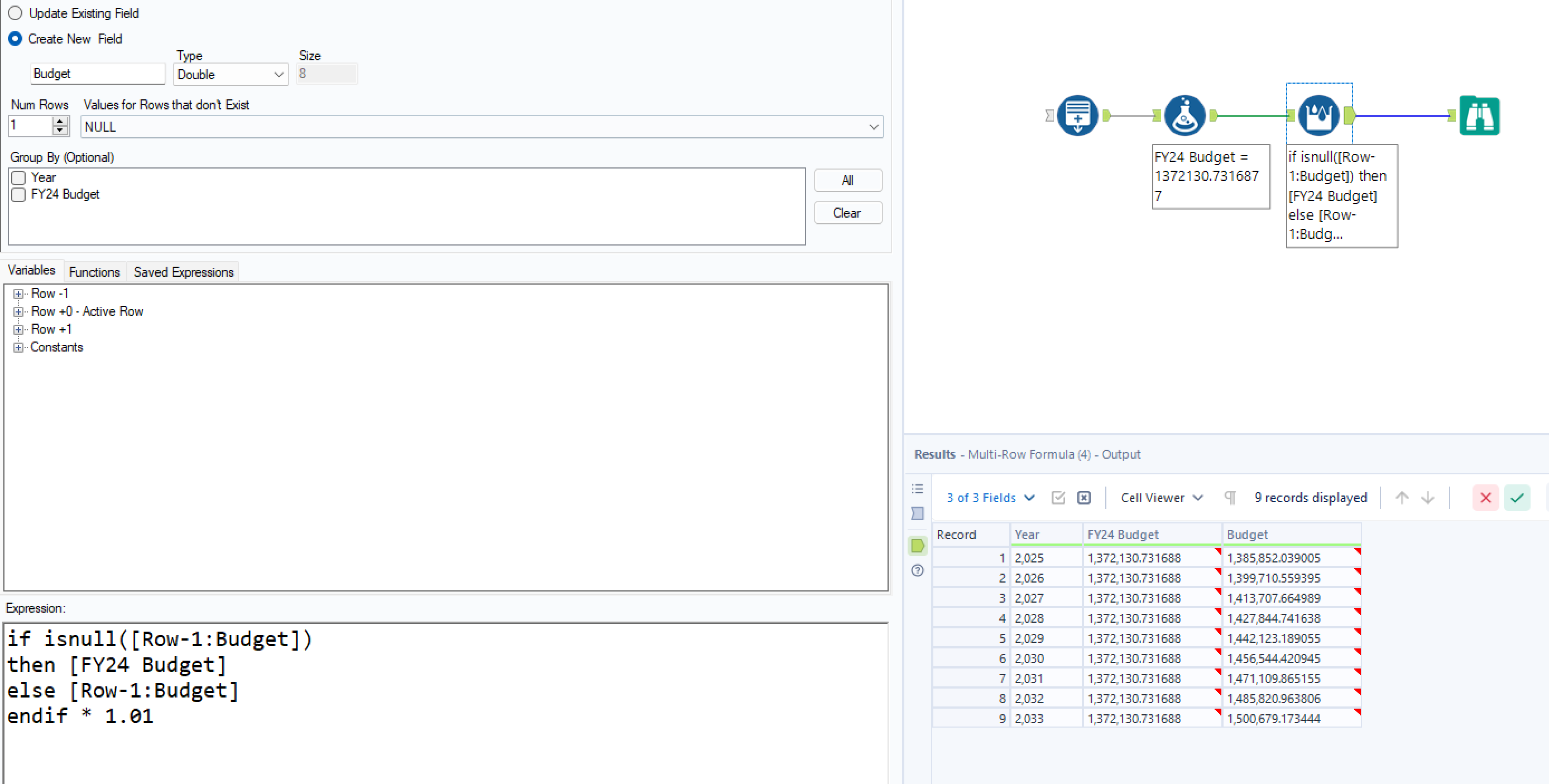
Task: Switch to the Functions tab
Action: (94, 272)
